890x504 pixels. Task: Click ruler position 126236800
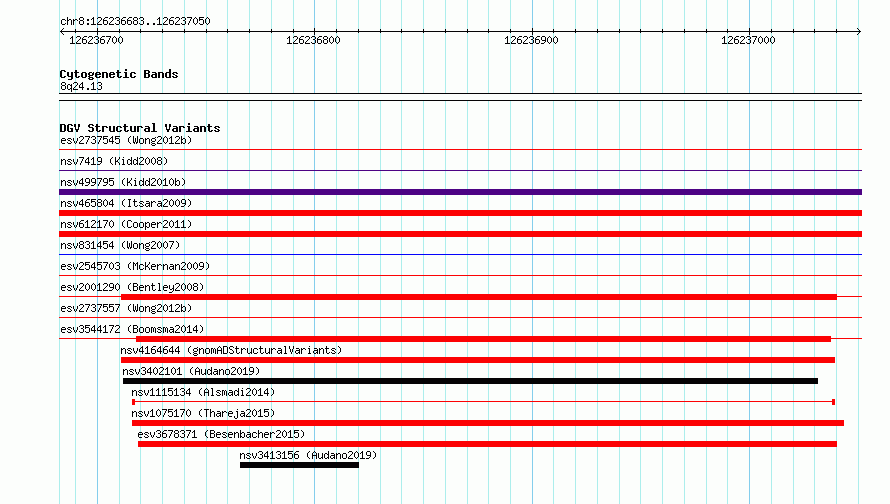pos(313,40)
